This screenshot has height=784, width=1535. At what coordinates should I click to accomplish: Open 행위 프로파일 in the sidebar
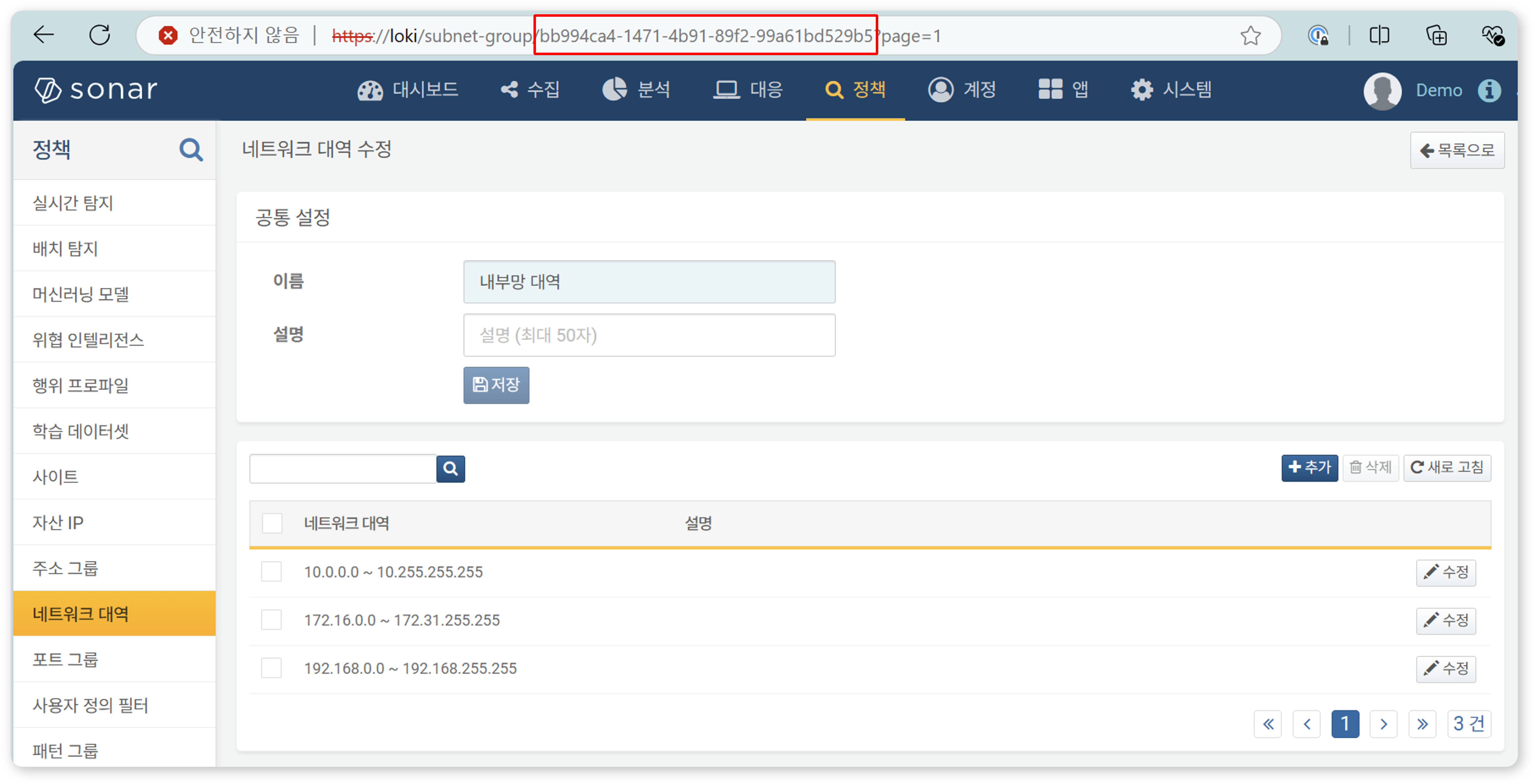pos(114,385)
